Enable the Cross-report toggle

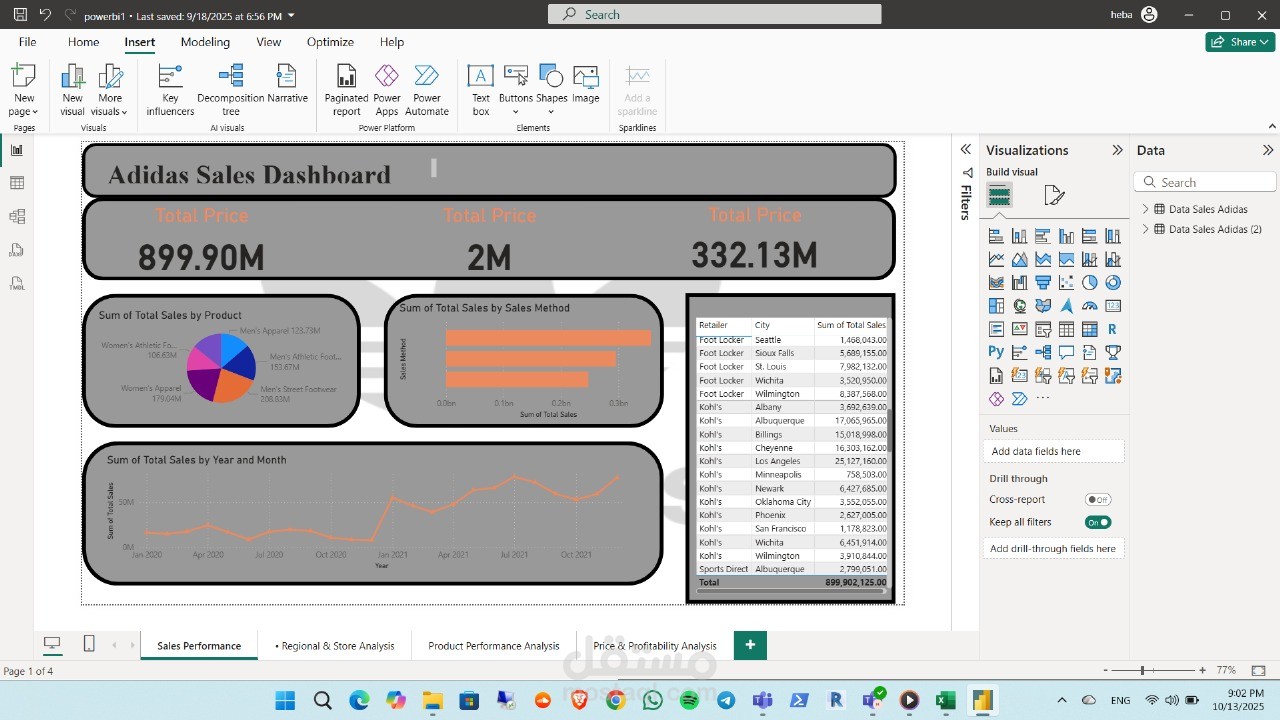pyautogui.click(x=1098, y=499)
